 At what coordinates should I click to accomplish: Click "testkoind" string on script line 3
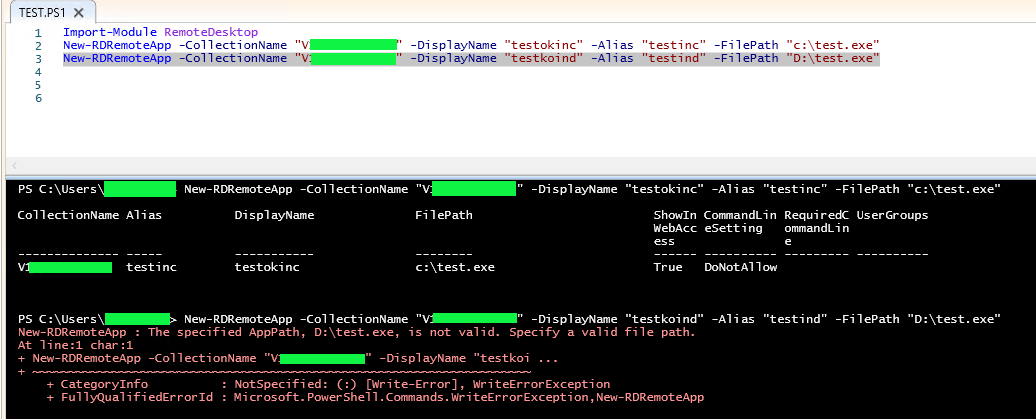tap(544, 58)
